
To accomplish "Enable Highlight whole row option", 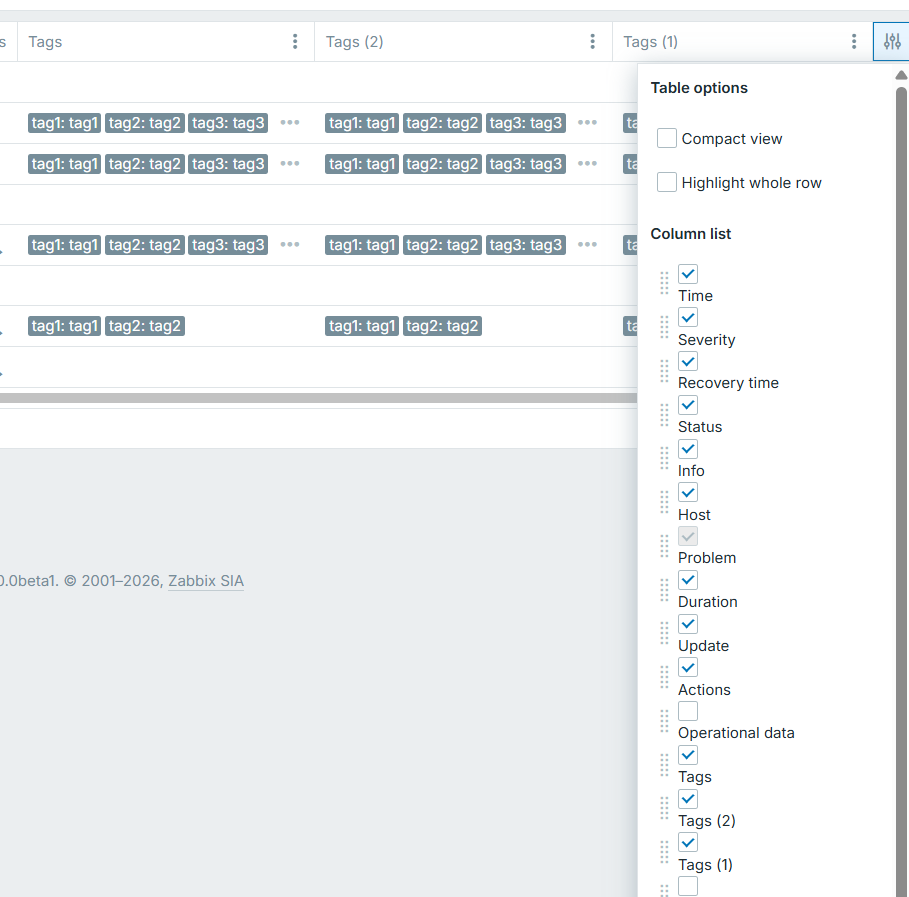I will (x=667, y=183).
